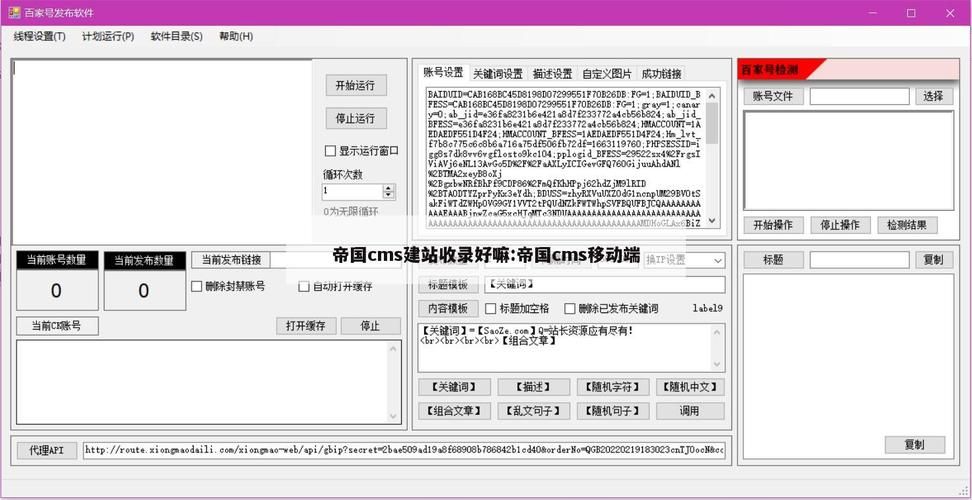Viewport: 972px width, 500px height.
Task: Click the content template scrollbar down arrow
Action: point(717,364)
